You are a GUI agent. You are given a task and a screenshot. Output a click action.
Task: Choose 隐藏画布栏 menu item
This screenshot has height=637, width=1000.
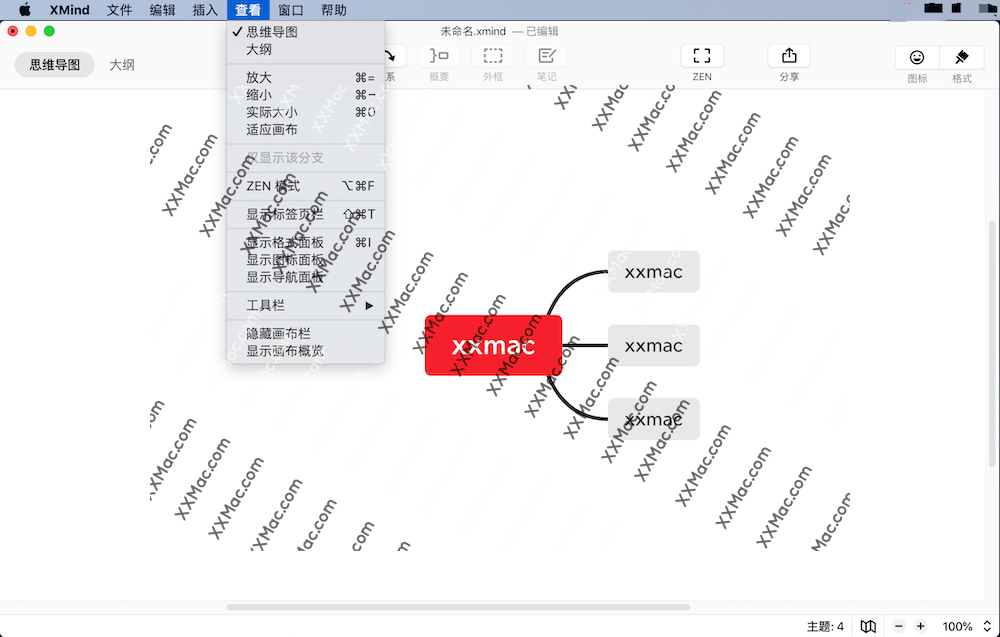point(305,333)
